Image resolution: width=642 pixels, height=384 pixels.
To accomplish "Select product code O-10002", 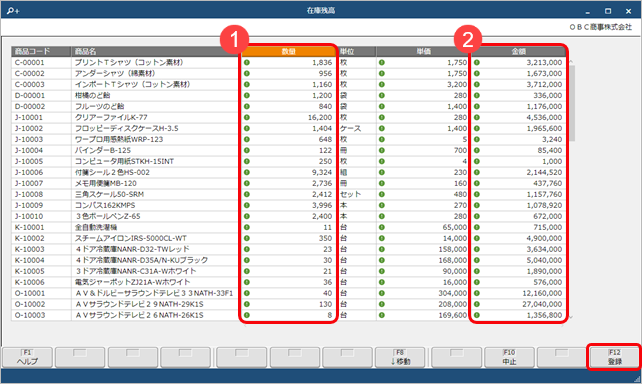I will click(29, 304).
